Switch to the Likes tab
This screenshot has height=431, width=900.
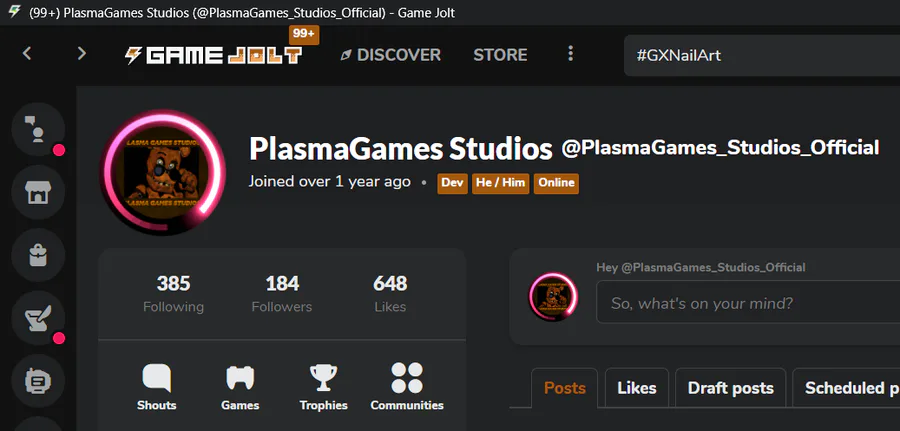tap(637, 388)
